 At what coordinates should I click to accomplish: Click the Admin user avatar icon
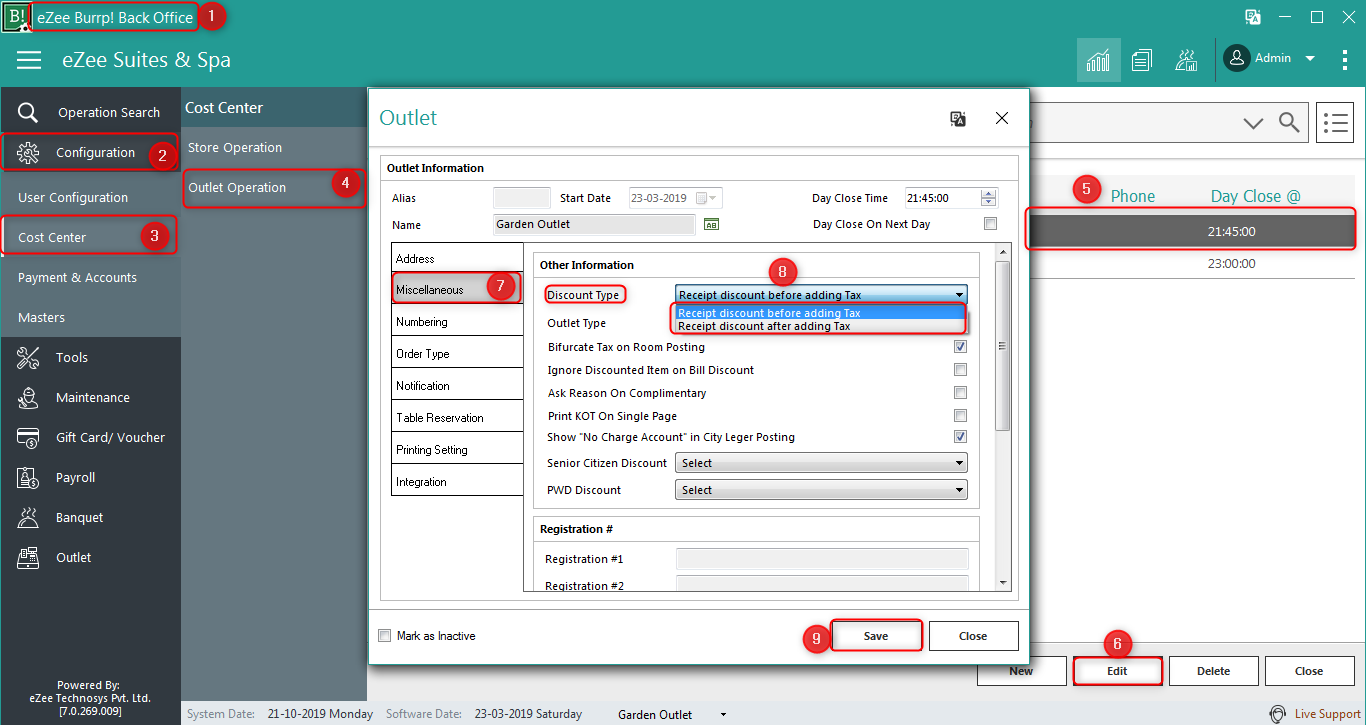tap(1237, 58)
